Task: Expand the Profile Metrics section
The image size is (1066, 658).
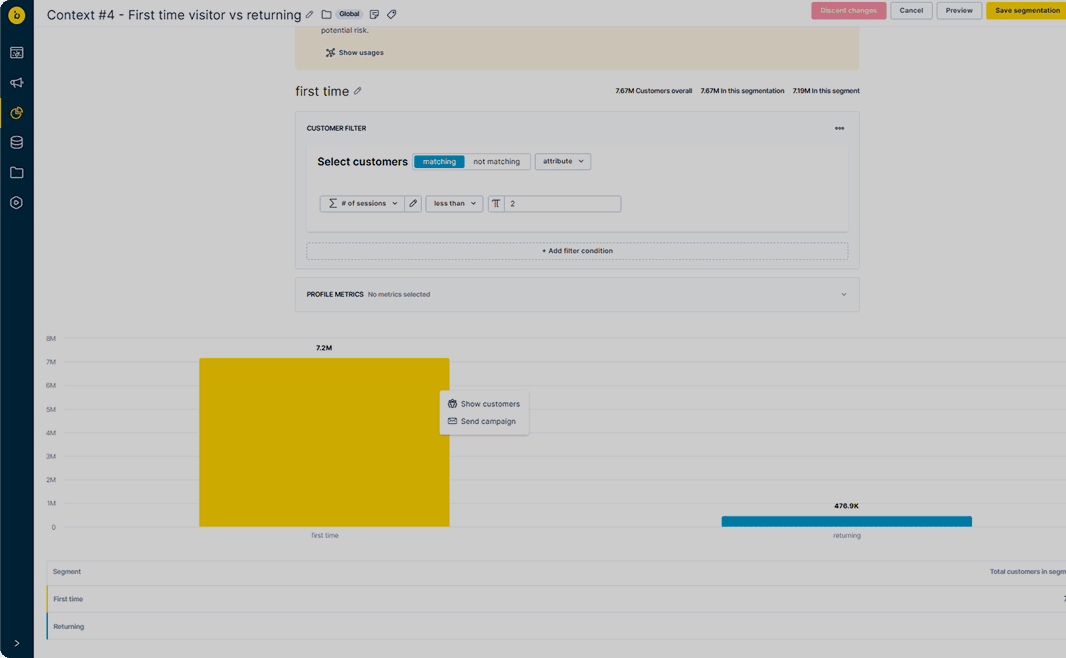Action: pyautogui.click(x=843, y=295)
